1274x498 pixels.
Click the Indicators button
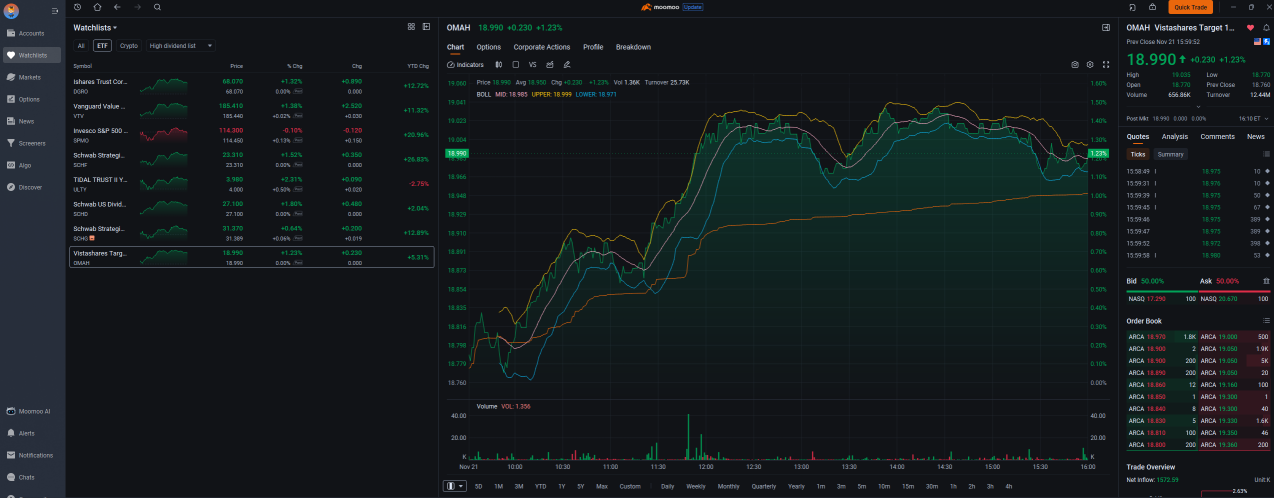click(x=465, y=64)
